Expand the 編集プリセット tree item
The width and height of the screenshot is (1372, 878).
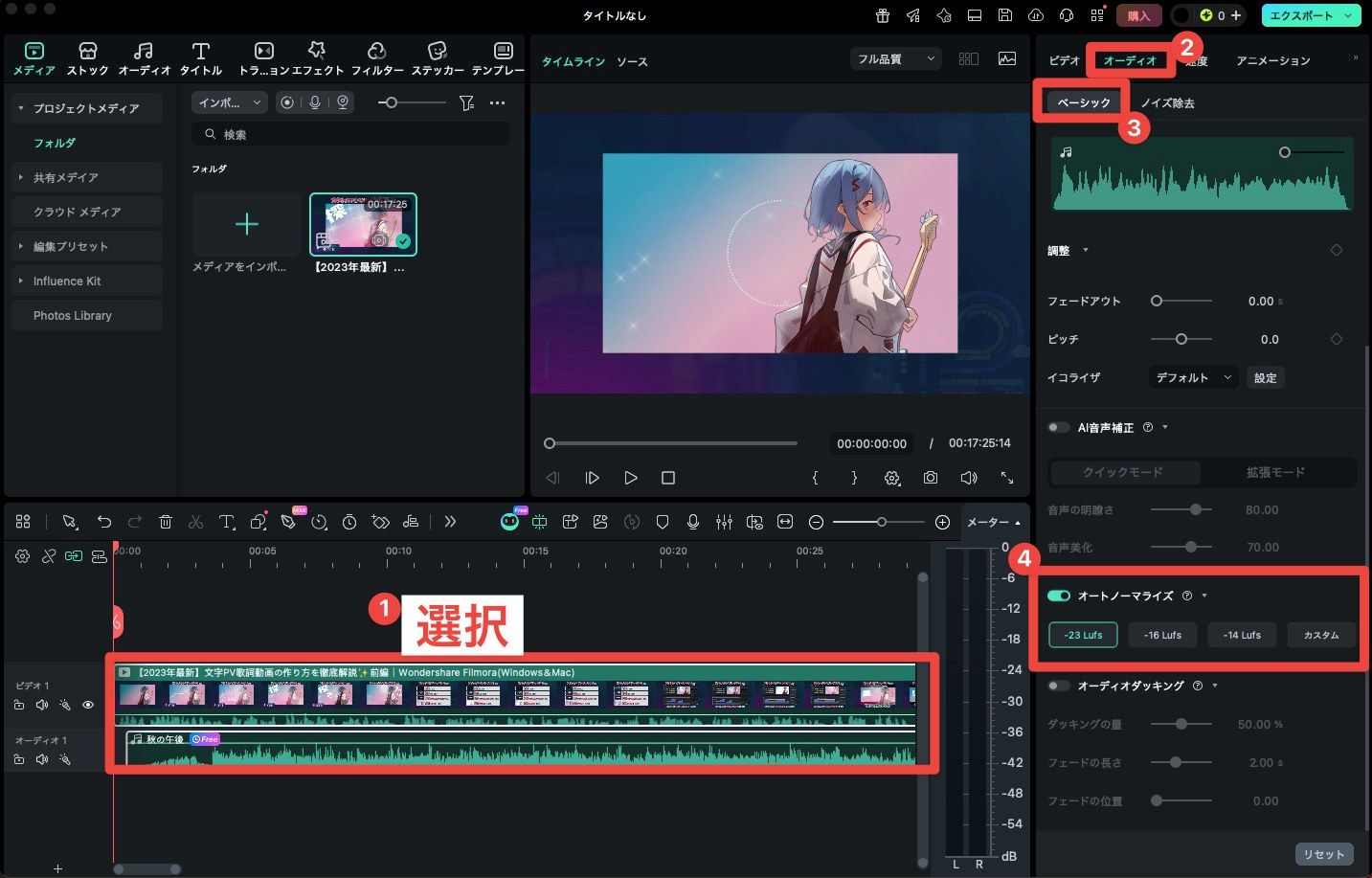pyautogui.click(x=21, y=246)
